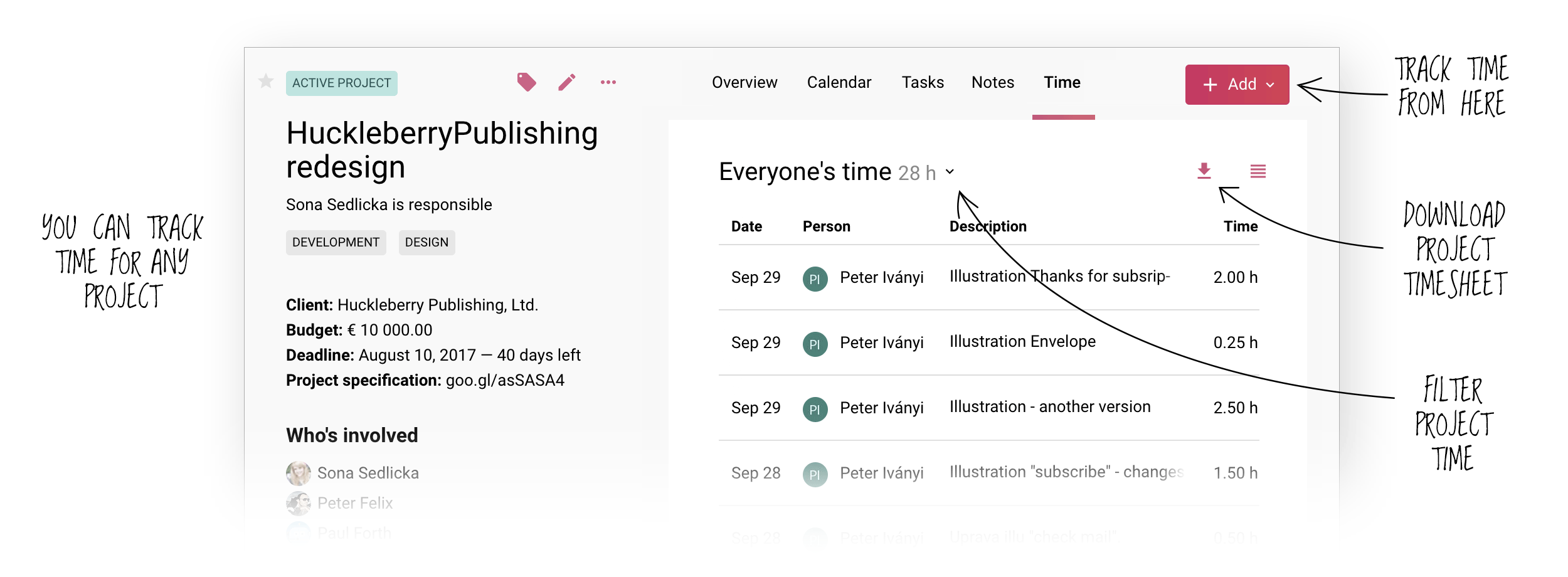Click the Time column header
The image size is (1568, 577).
coord(1241,226)
